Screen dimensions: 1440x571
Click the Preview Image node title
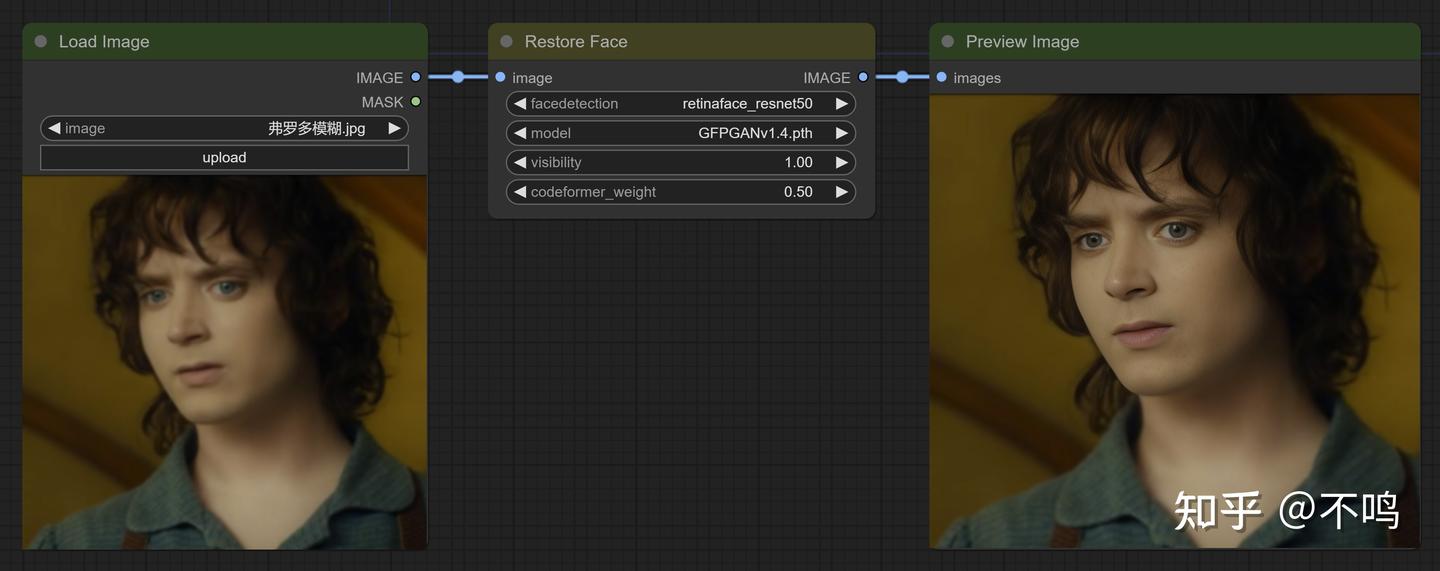point(1022,42)
